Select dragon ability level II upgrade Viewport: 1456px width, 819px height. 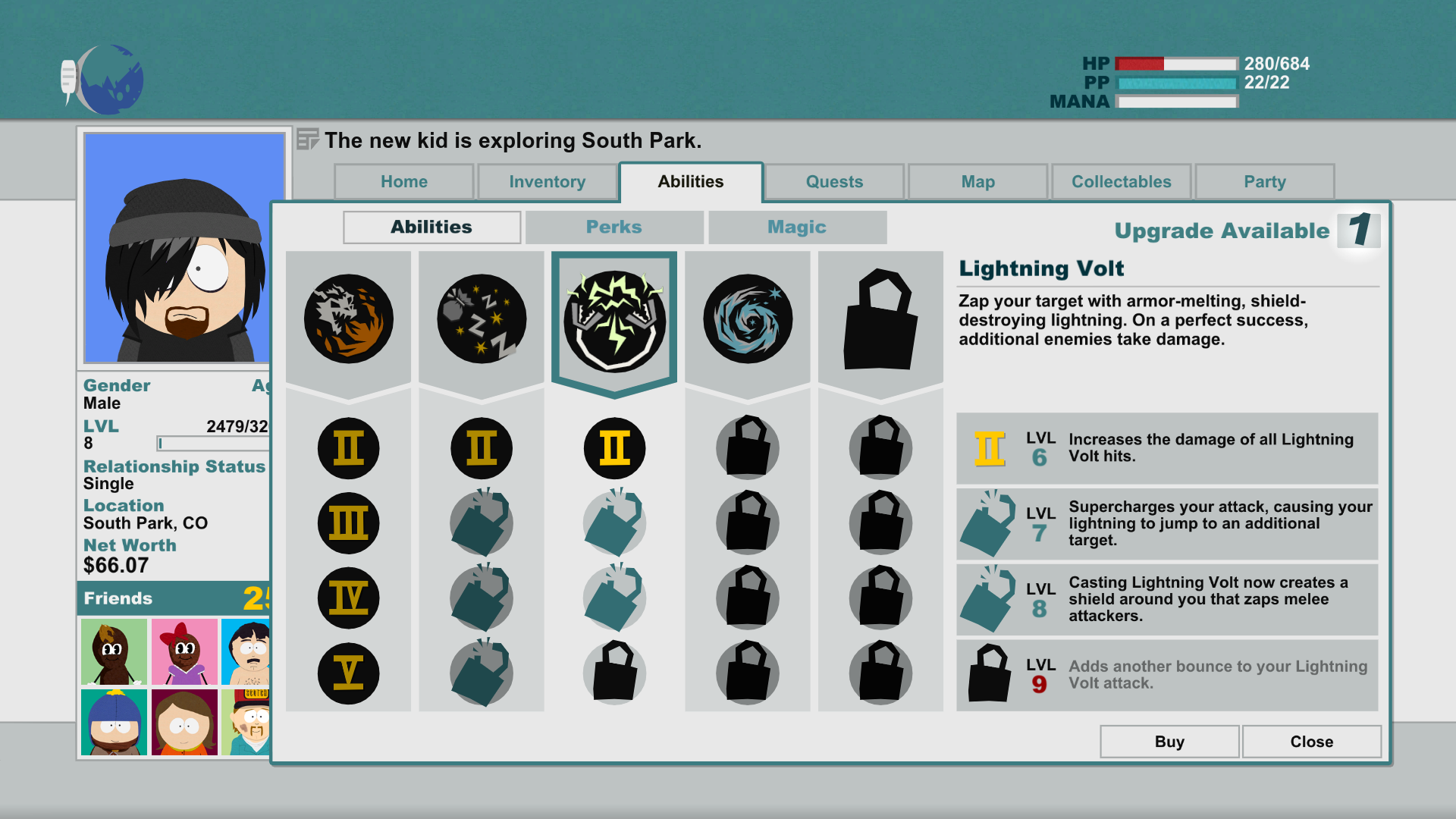click(x=348, y=448)
